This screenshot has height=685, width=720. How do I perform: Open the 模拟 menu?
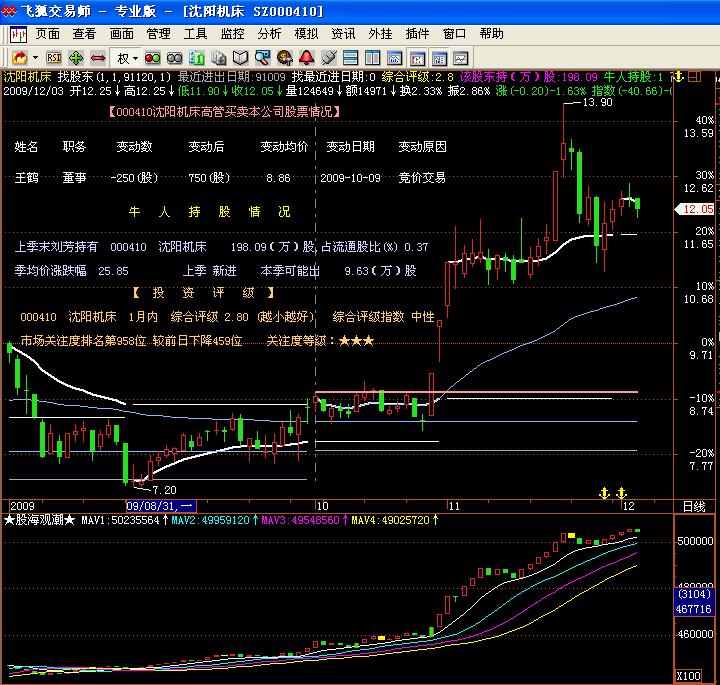(306, 34)
